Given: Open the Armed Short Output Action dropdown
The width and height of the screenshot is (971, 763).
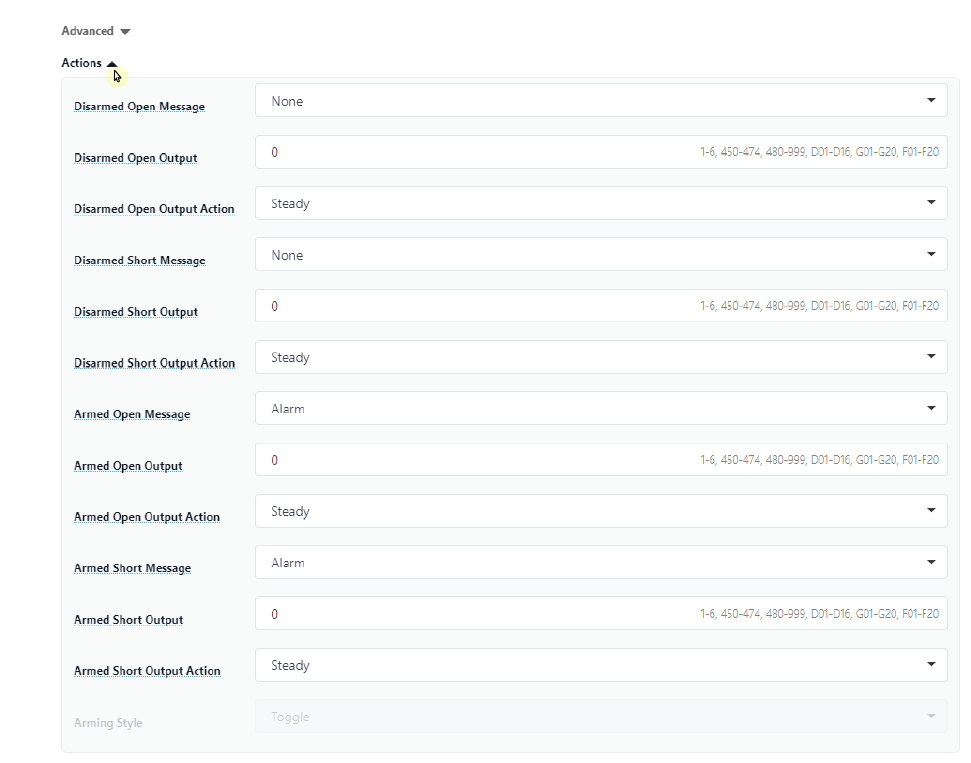Looking at the screenshot, I should pyautogui.click(x=601, y=665).
